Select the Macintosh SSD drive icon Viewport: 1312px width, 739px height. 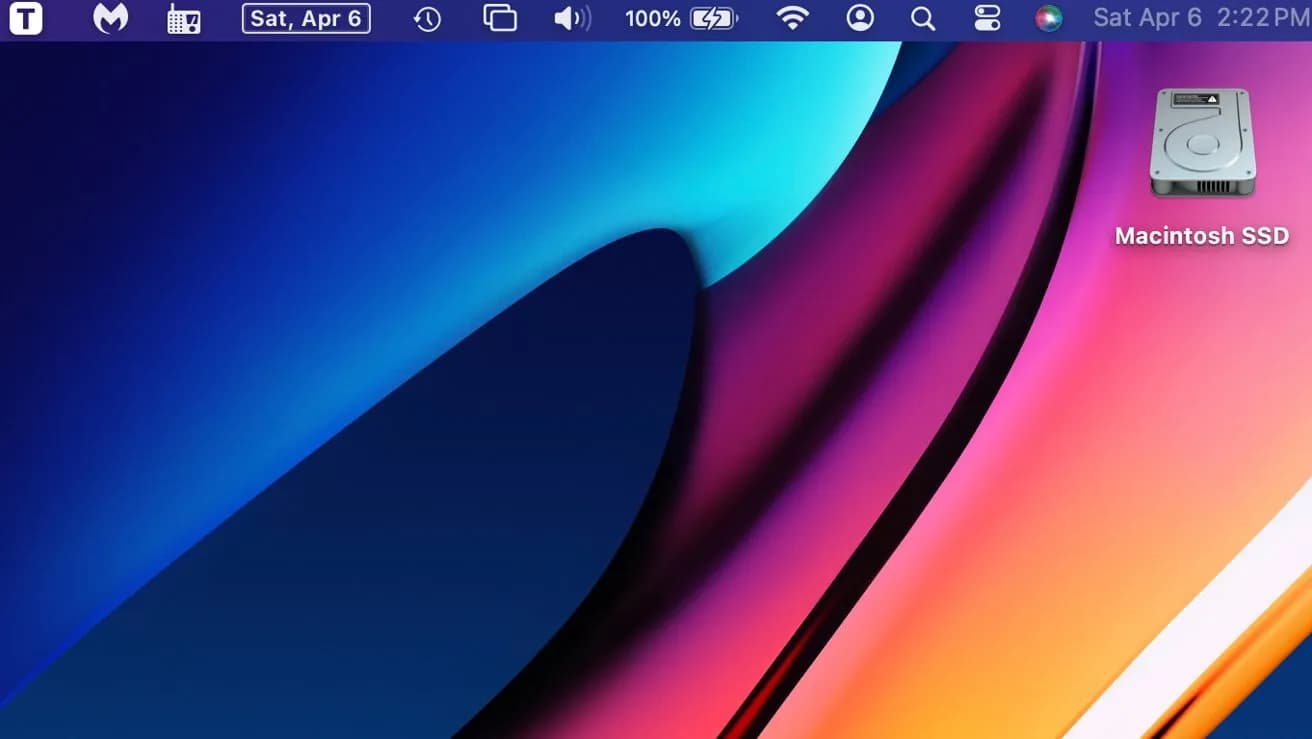click(x=1201, y=143)
